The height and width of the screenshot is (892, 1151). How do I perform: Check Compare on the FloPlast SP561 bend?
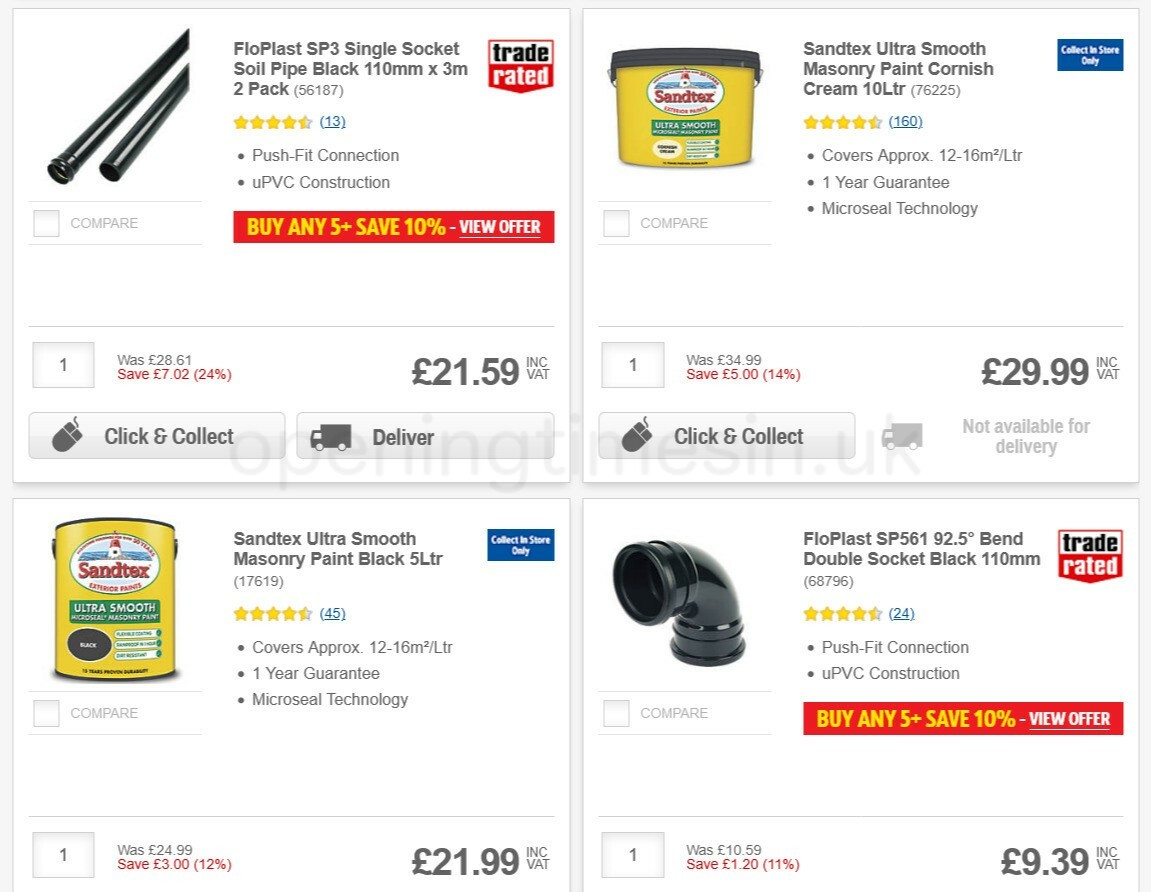[615, 713]
